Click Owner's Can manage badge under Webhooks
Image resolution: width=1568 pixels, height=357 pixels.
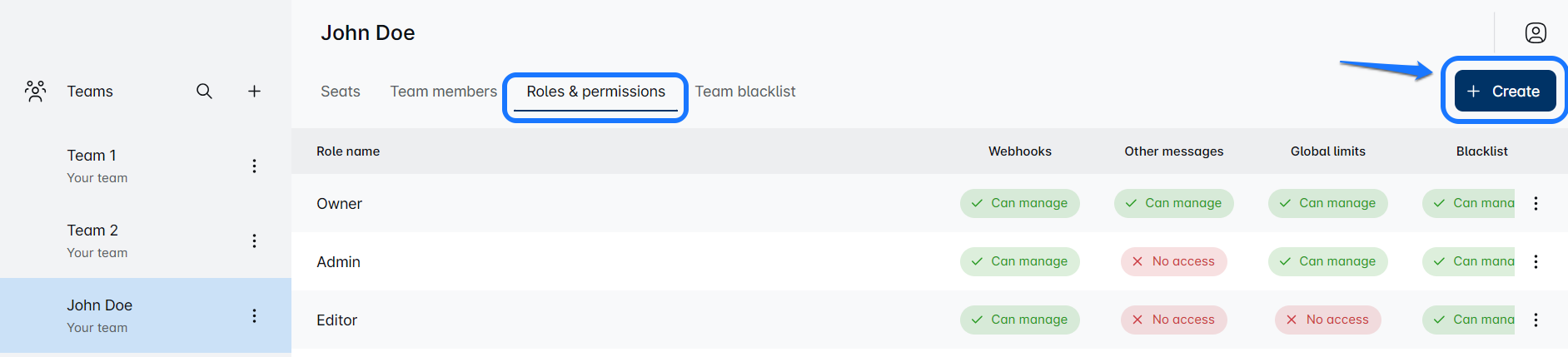(1019, 203)
